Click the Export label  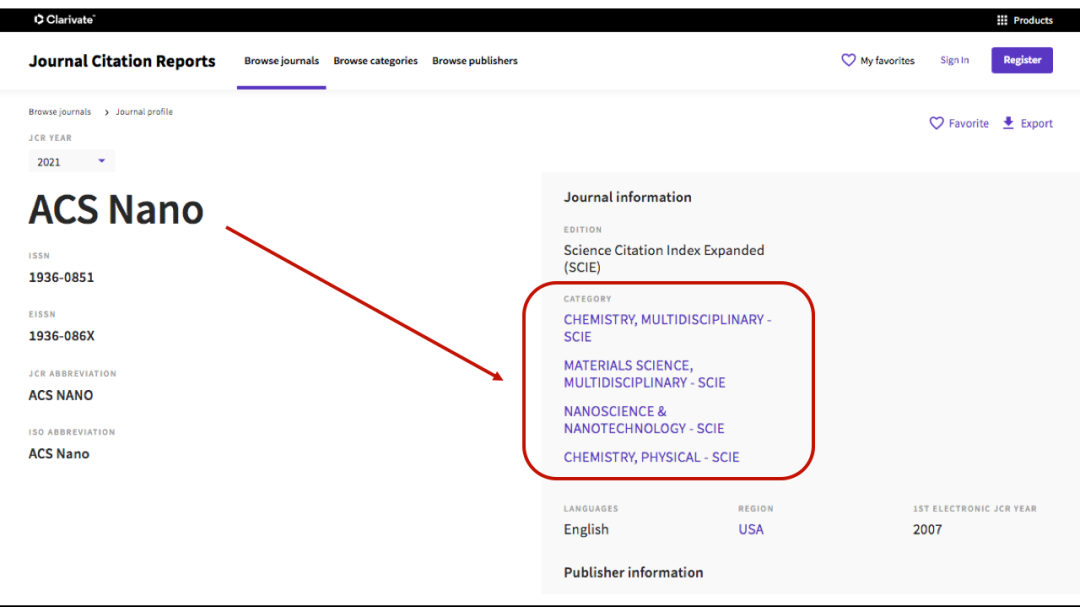click(x=1037, y=123)
